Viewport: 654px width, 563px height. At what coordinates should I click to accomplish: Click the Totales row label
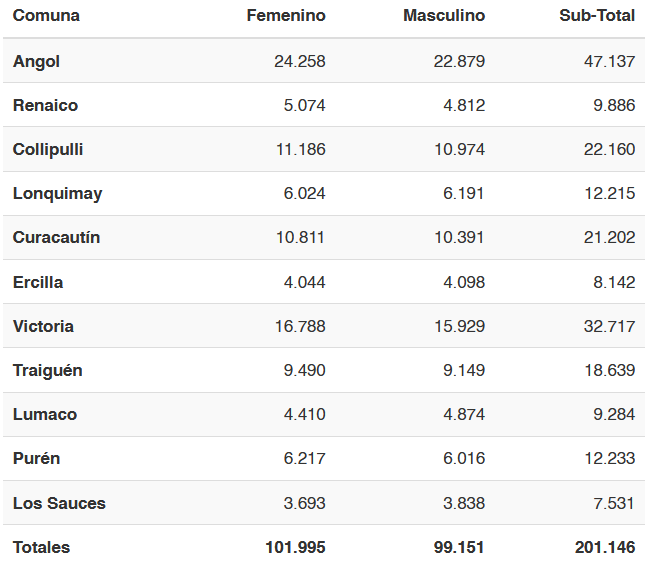pyautogui.click(x=41, y=548)
